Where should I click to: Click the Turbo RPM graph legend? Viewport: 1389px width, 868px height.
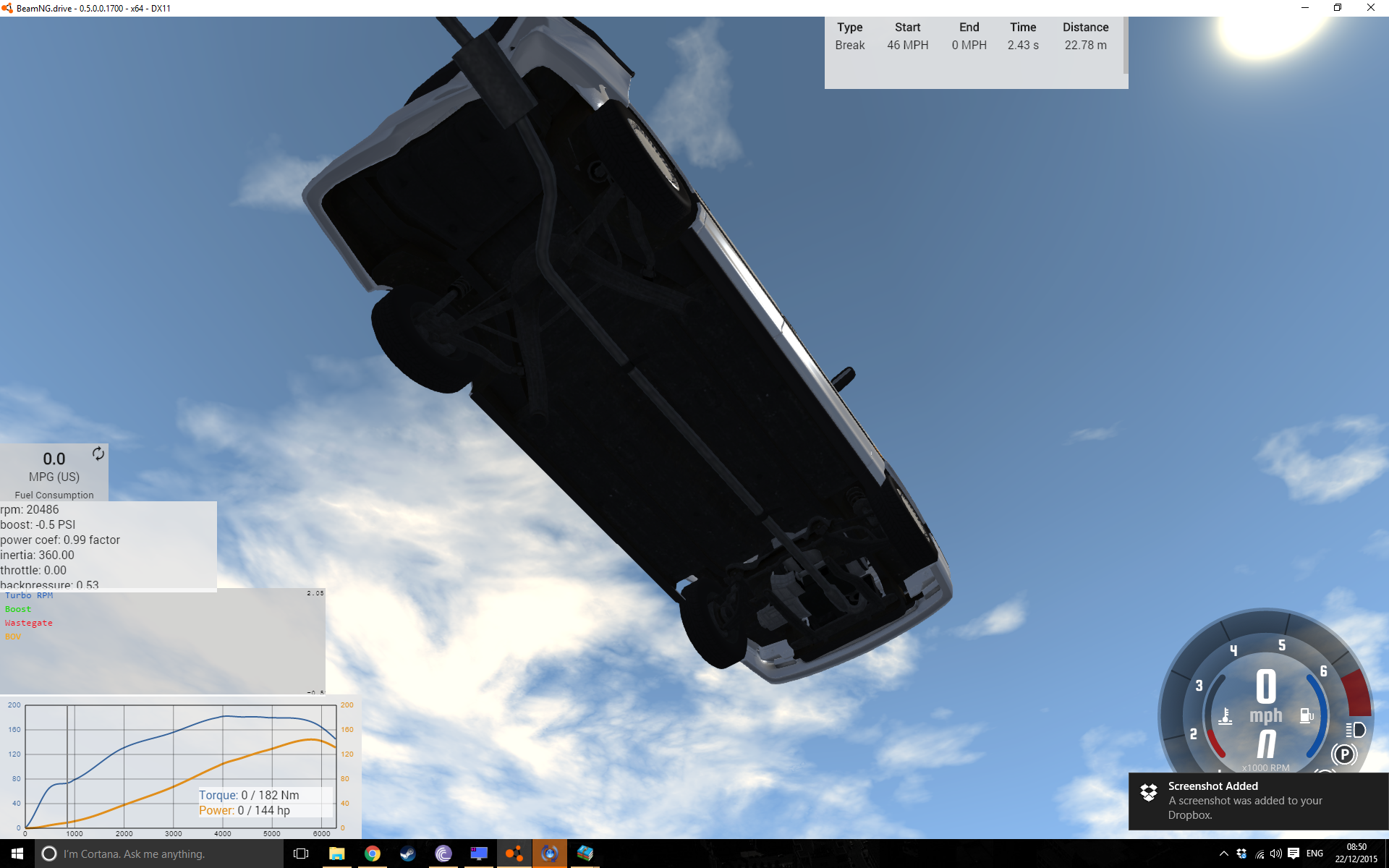(29, 595)
